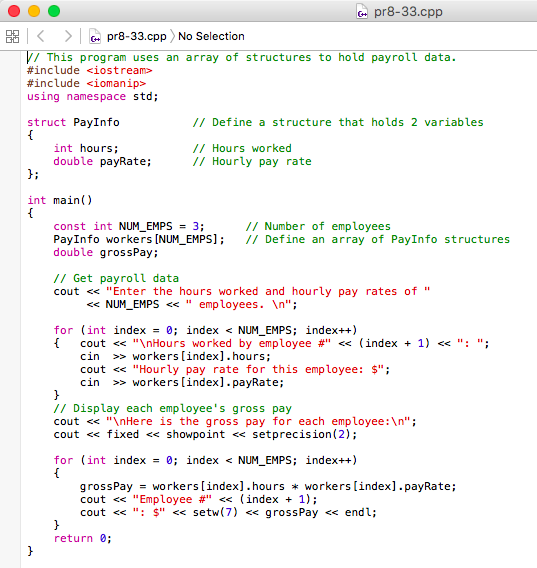Click the gutter next to the first for loop
The image size is (537, 568).
click(x=10, y=330)
